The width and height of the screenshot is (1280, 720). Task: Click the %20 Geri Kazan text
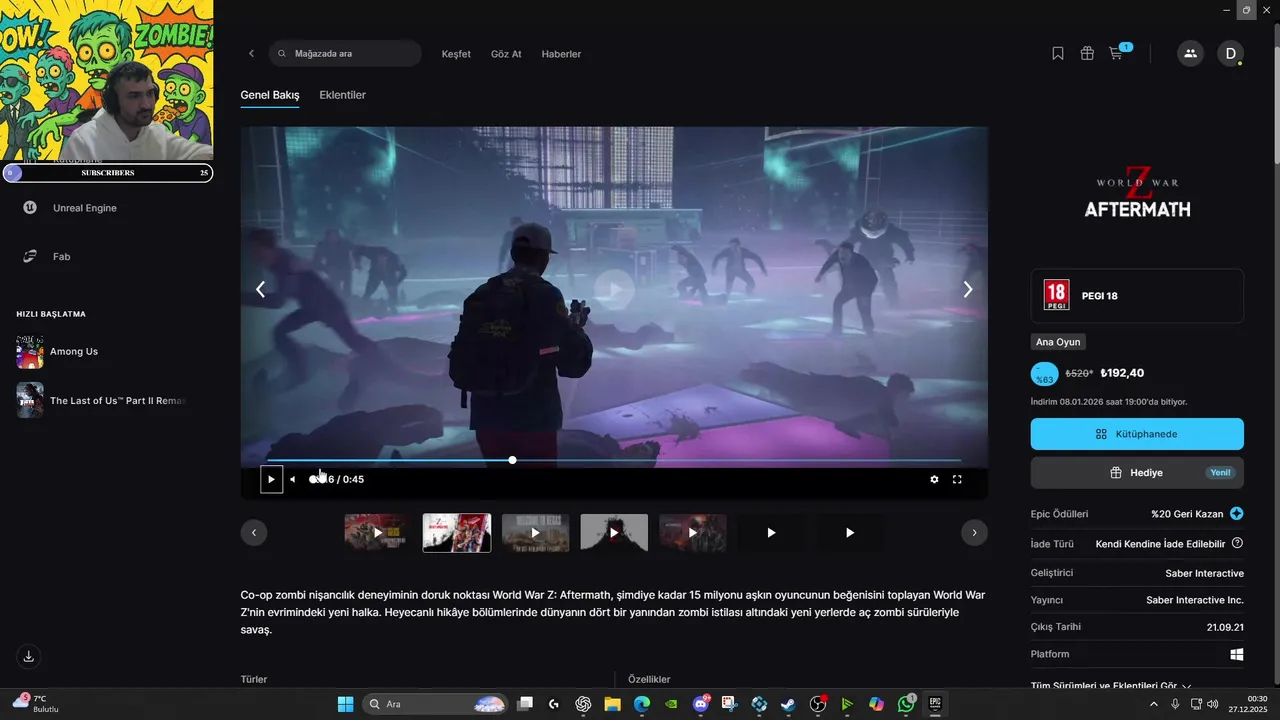(x=1187, y=514)
